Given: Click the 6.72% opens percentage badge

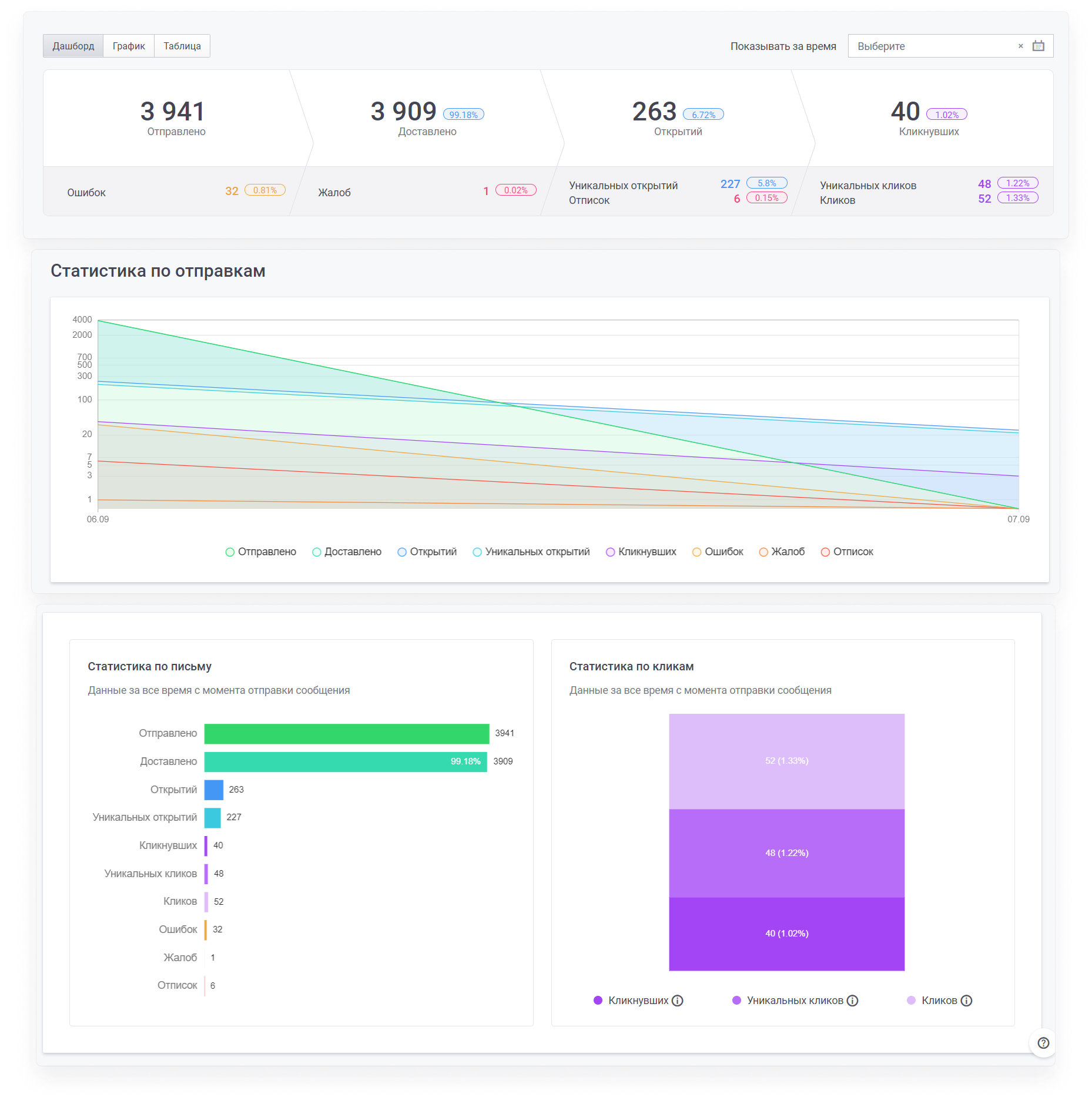Looking at the screenshot, I should (703, 115).
